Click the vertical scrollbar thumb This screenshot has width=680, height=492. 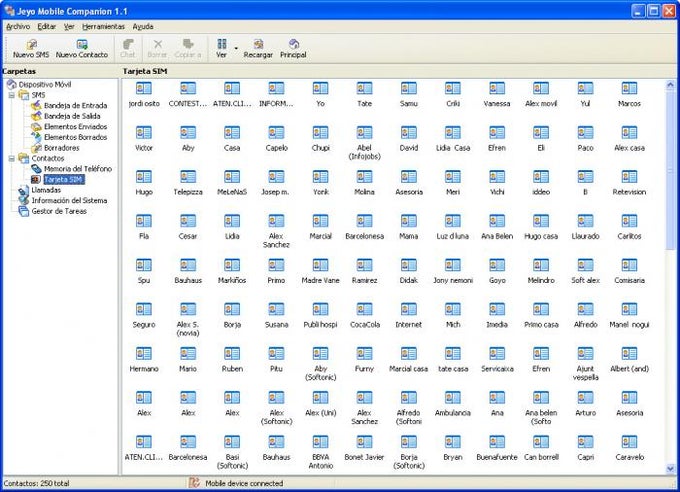pos(670,169)
